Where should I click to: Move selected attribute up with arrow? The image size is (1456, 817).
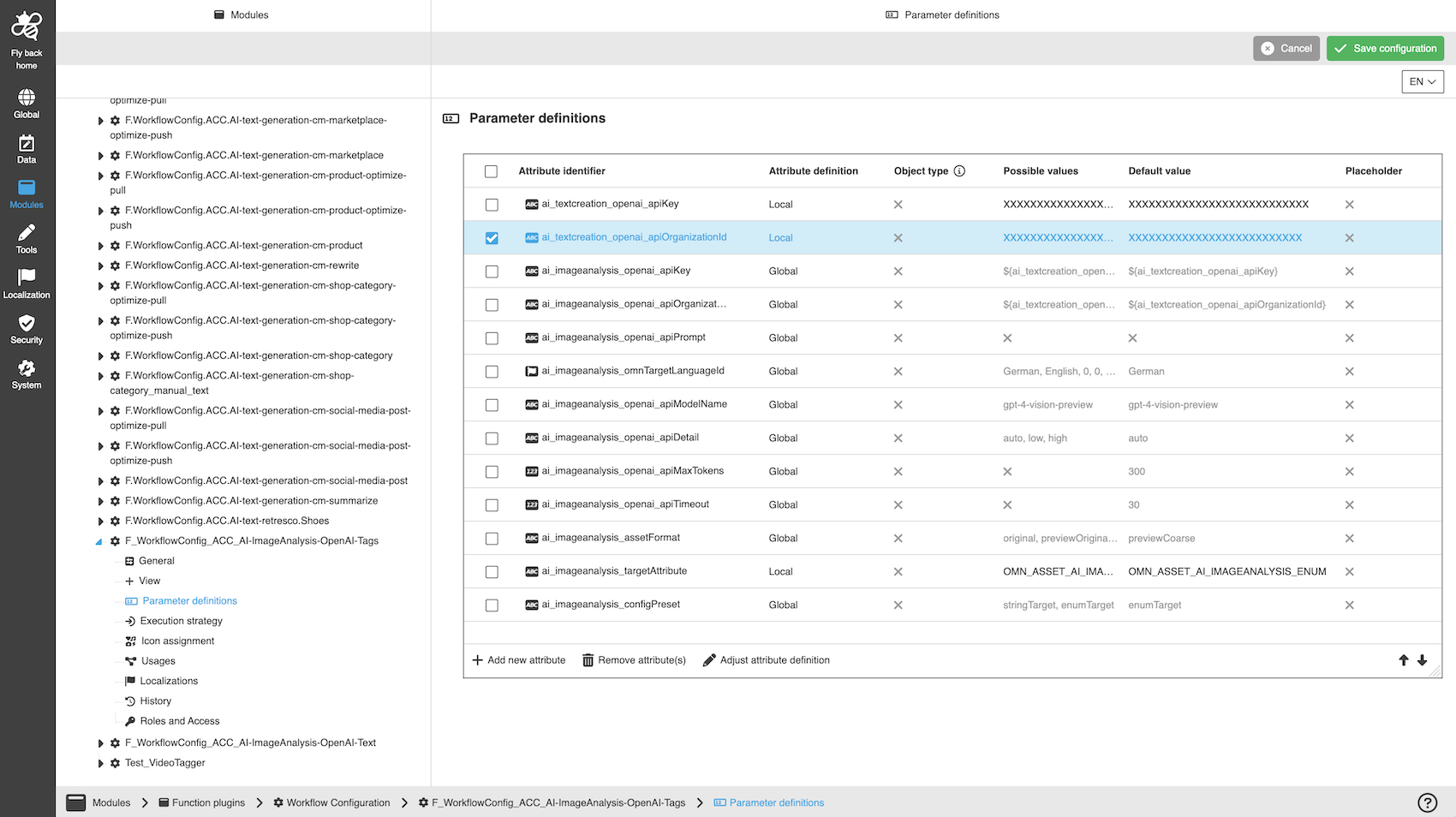(1404, 660)
